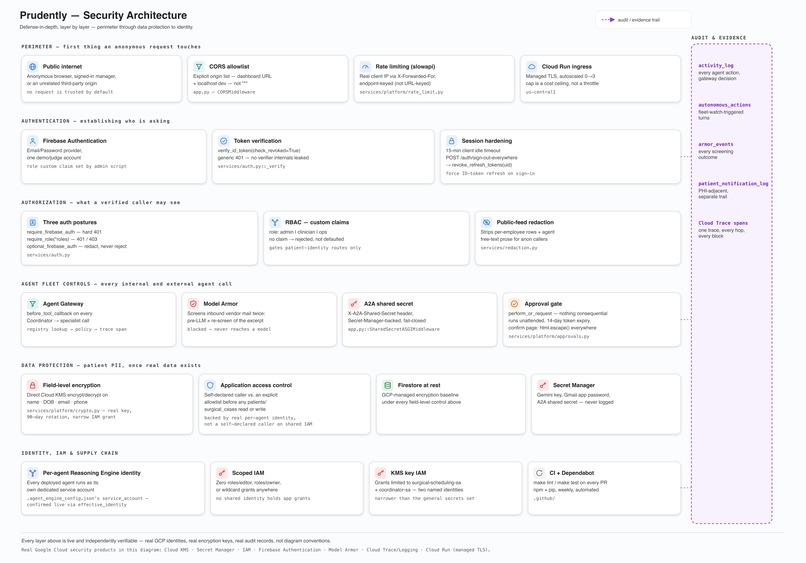Click the key icon next to Secret Manager
The width and height of the screenshot is (806, 563).
[543, 385]
